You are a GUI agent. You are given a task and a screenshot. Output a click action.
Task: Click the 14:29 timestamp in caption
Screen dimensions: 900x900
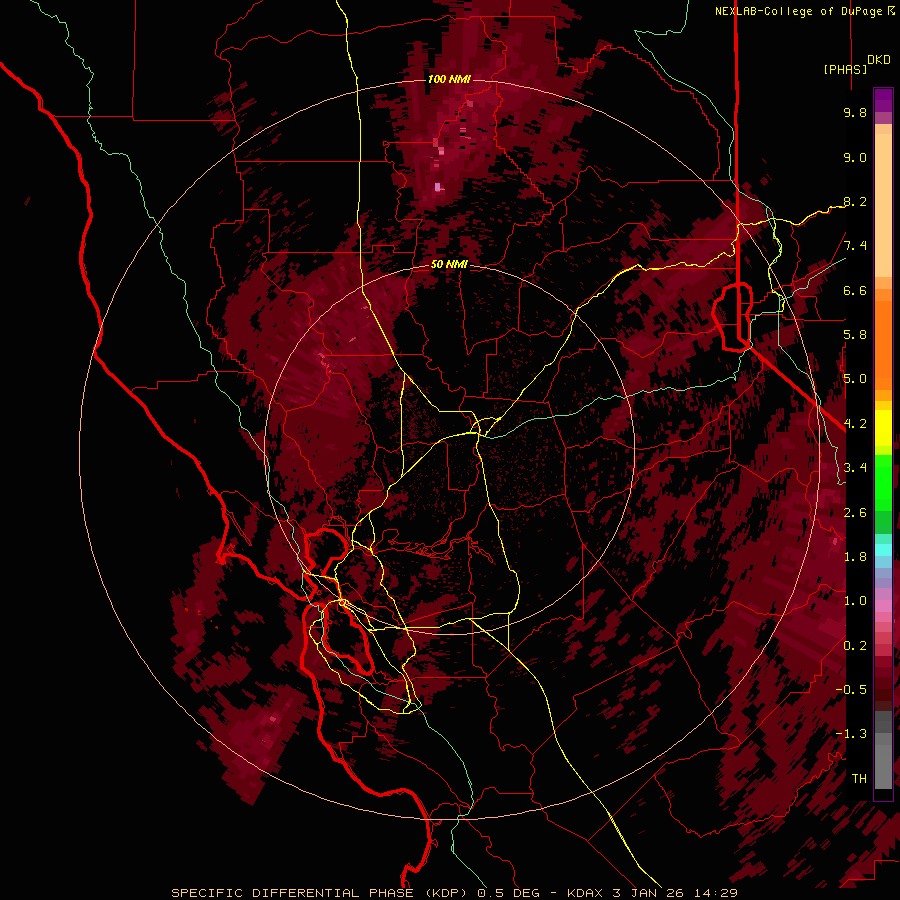[x=714, y=893]
